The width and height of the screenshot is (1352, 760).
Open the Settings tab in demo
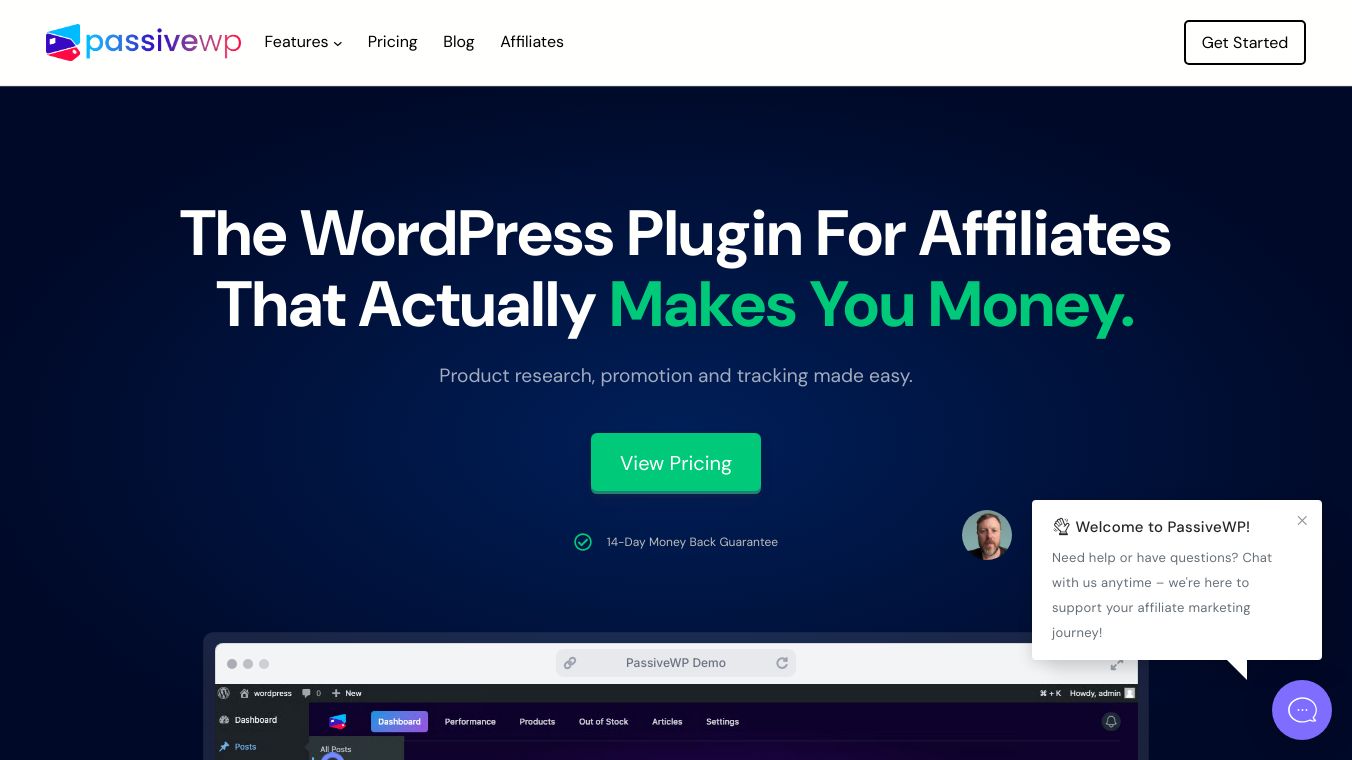pyautogui.click(x=722, y=722)
